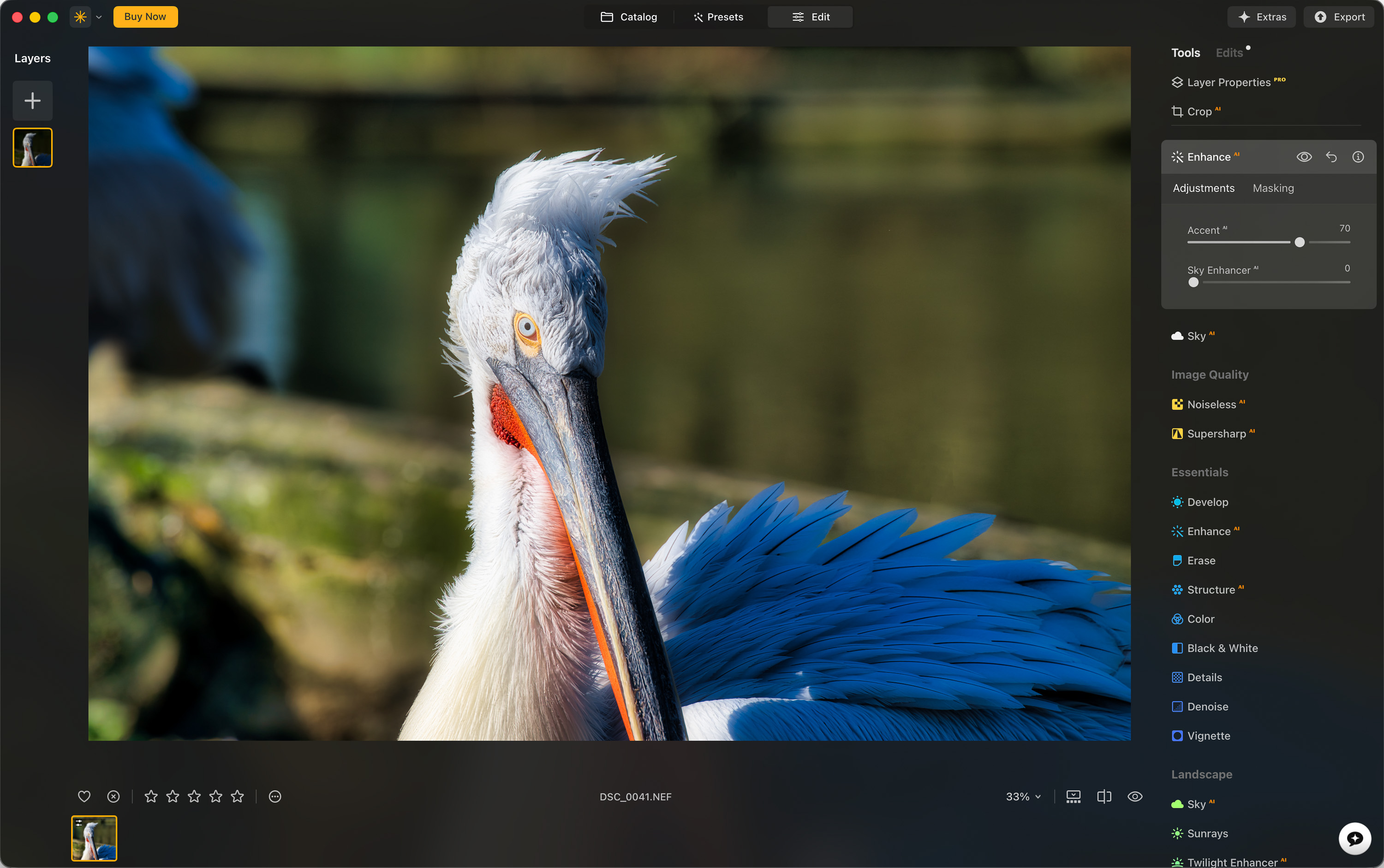Select the pelican layer thumbnail in Layers
This screenshot has height=868, width=1384.
point(33,148)
